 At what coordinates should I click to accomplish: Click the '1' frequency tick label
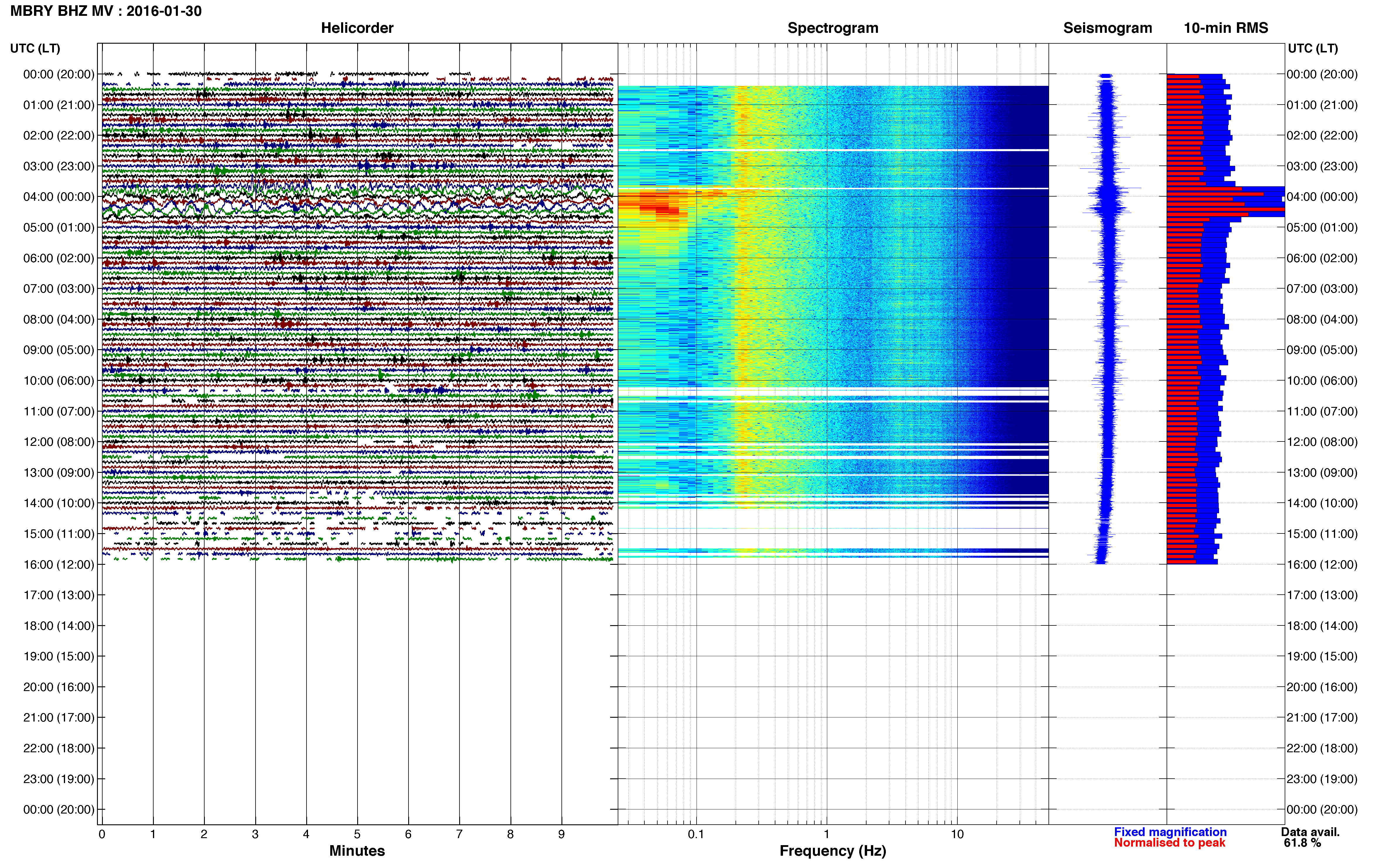click(826, 834)
